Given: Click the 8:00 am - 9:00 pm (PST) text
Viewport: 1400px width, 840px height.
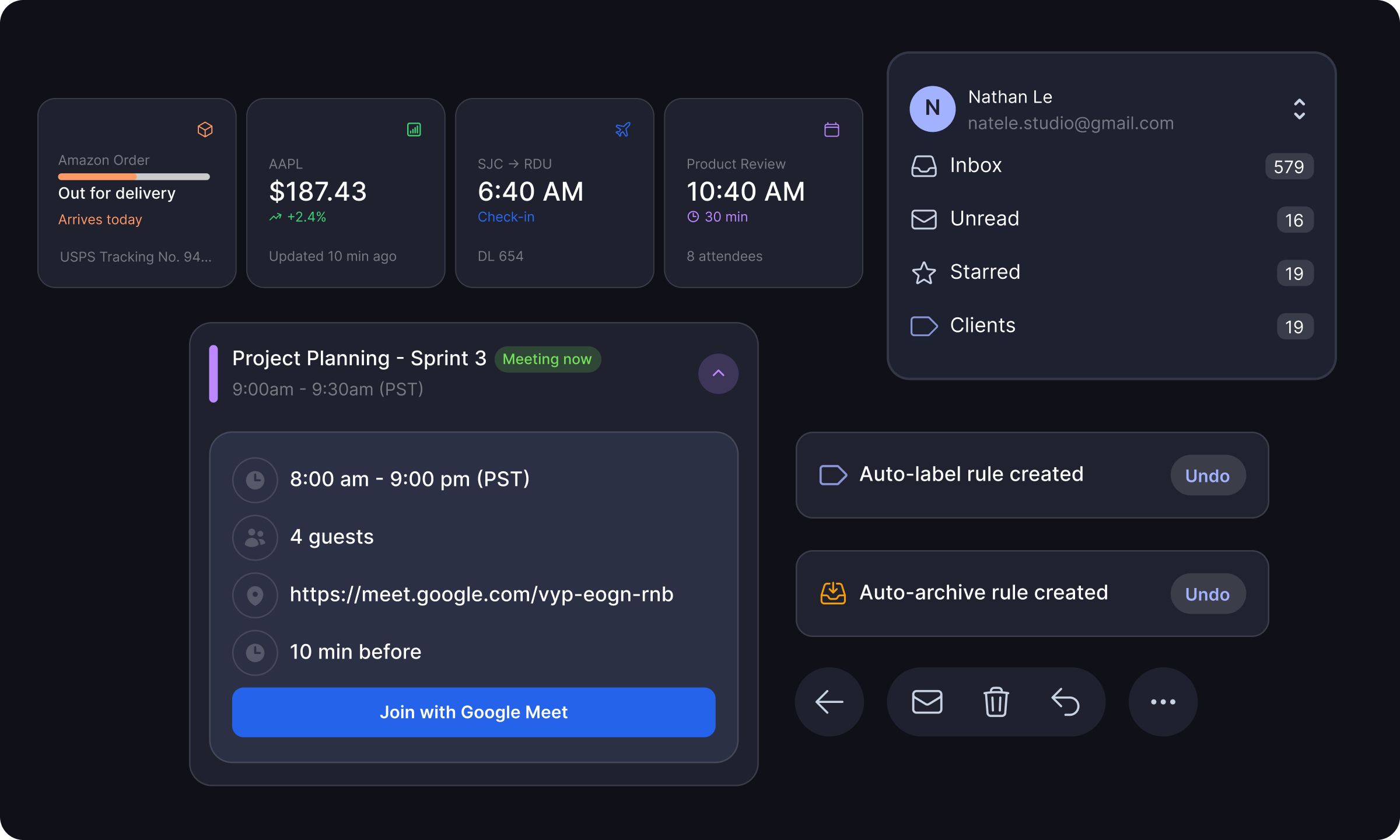Looking at the screenshot, I should [x=409, y=479].
